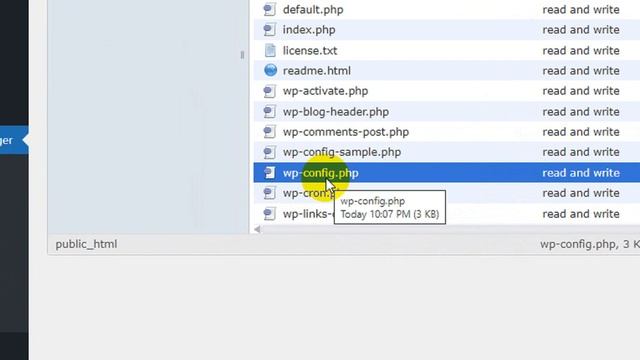The image size is (640, 360).
Task: Select the index.php file name
Action: [x=309, y=30]
